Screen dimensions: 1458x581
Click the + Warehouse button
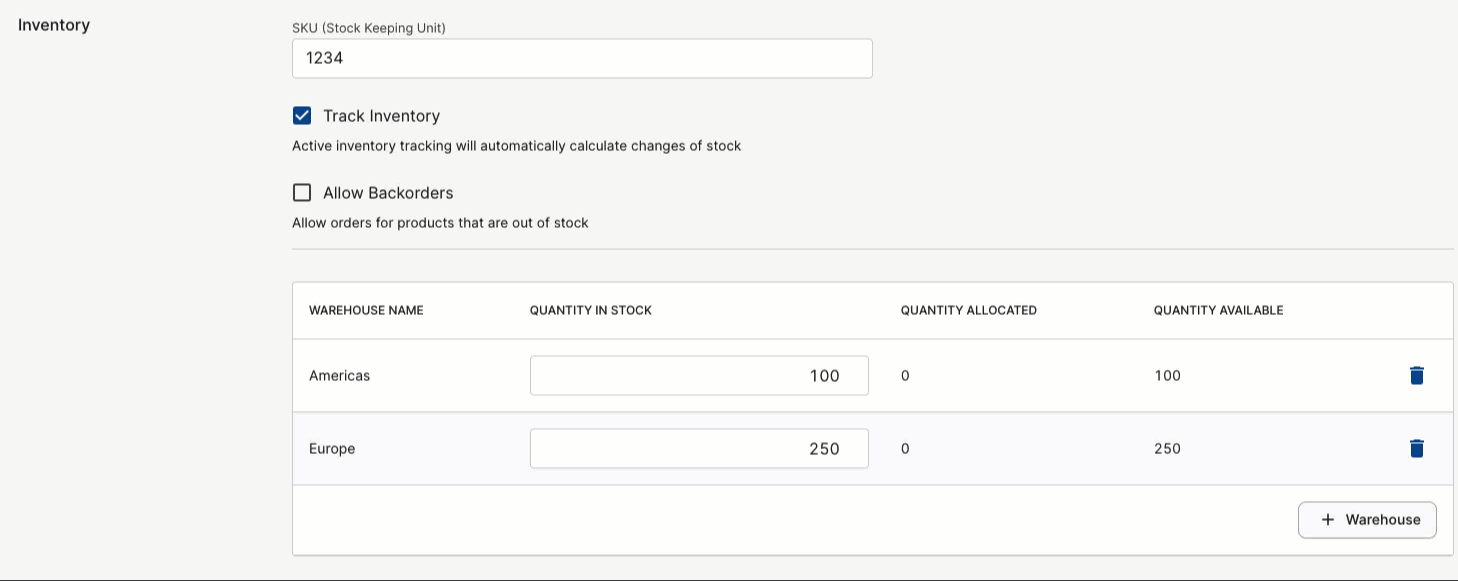(1367, 520)
